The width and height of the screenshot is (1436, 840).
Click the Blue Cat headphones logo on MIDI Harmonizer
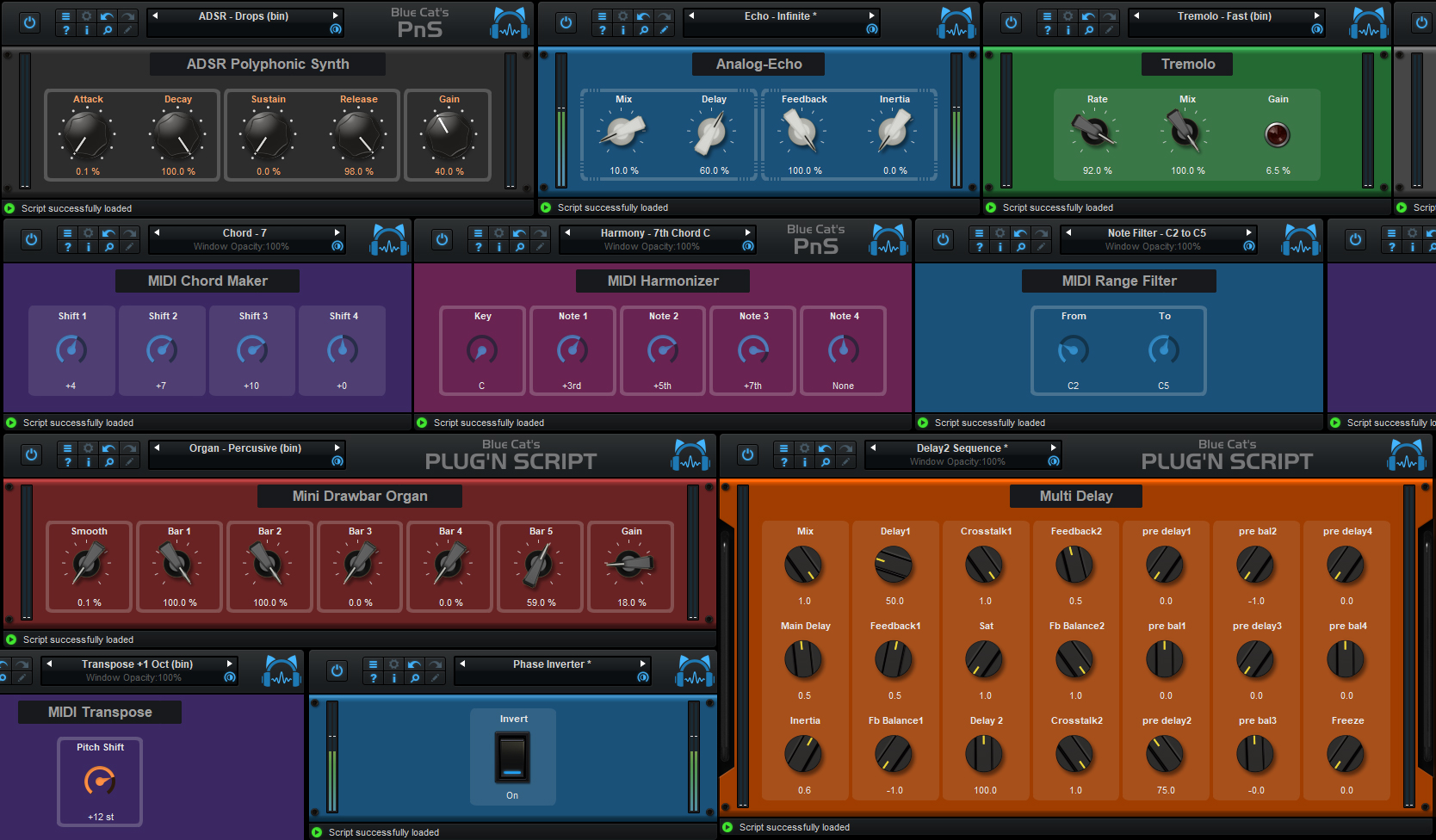tap(888, 240)
